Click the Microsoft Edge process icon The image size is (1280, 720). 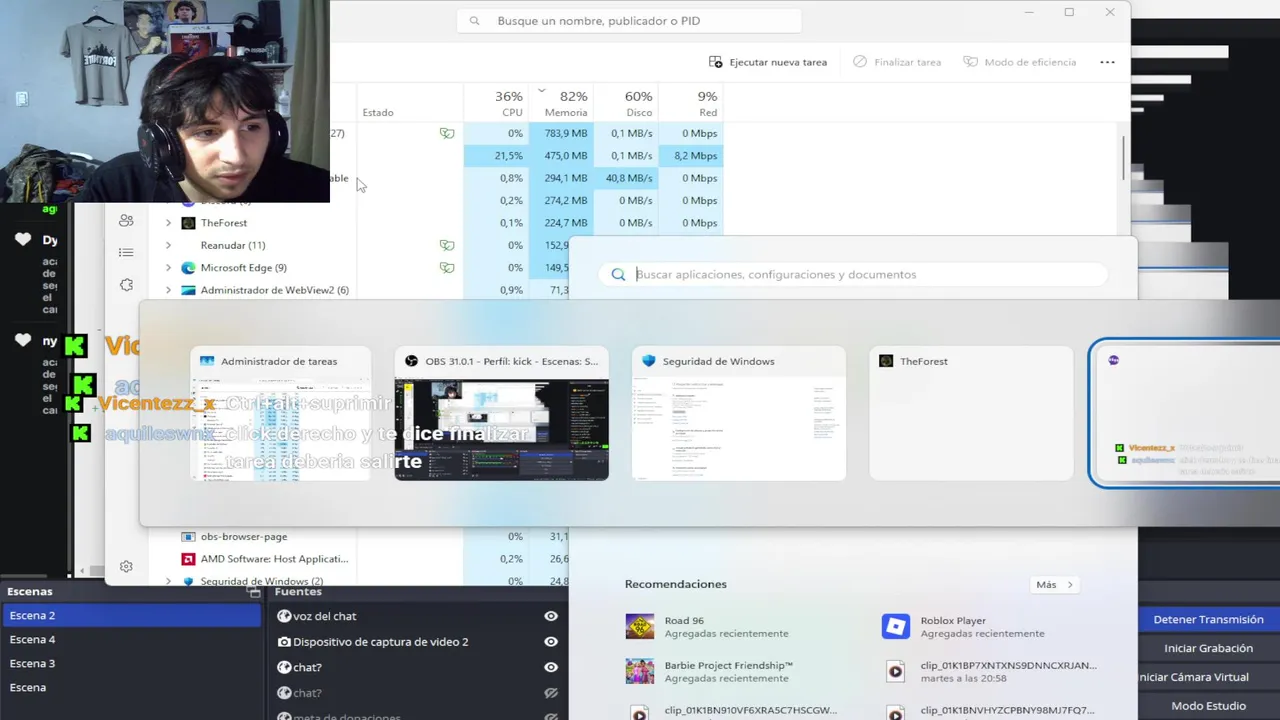[x=188, y=268]
